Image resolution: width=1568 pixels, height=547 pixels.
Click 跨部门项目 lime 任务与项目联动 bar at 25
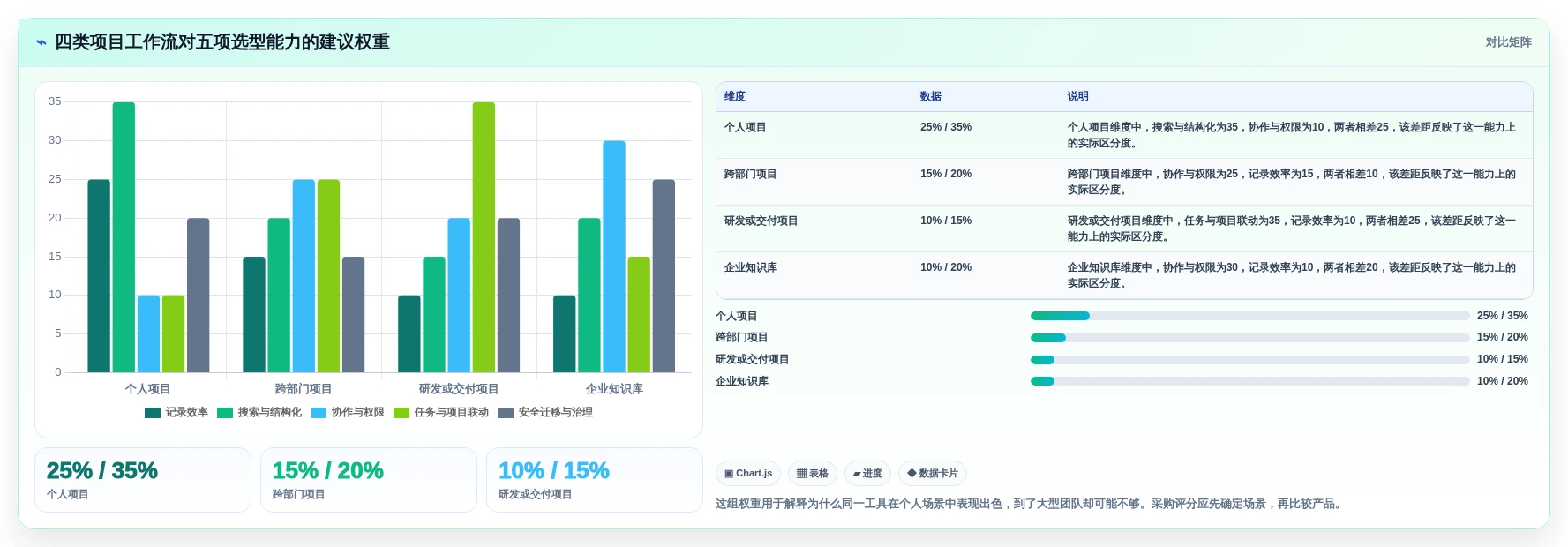328,276
